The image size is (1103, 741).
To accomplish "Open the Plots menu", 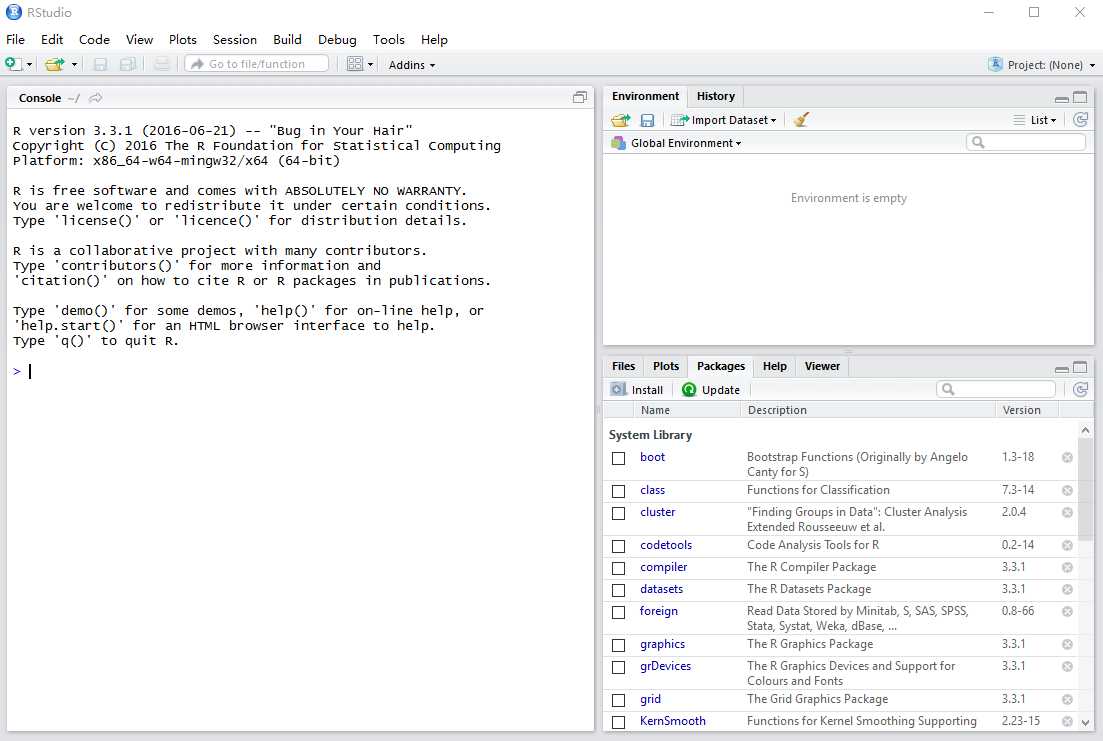I will point(183,39).
